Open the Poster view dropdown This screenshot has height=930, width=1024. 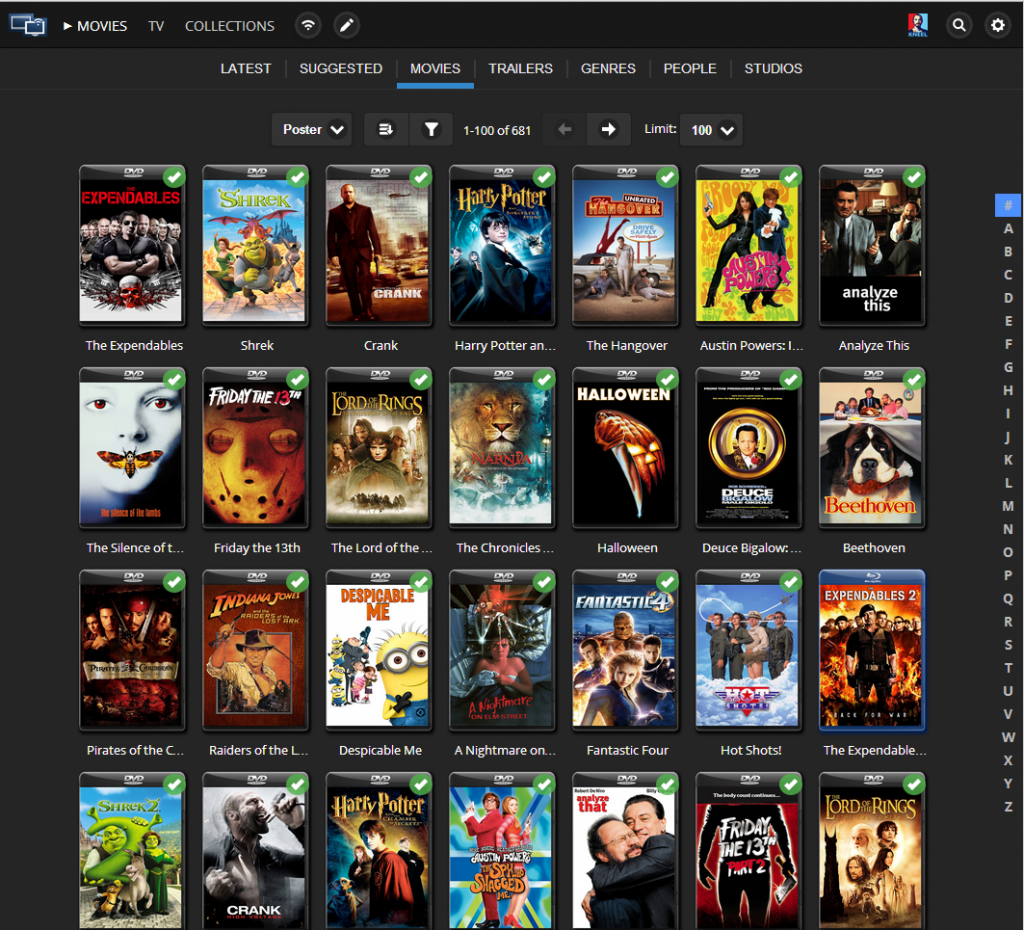(x=311, y=129)
